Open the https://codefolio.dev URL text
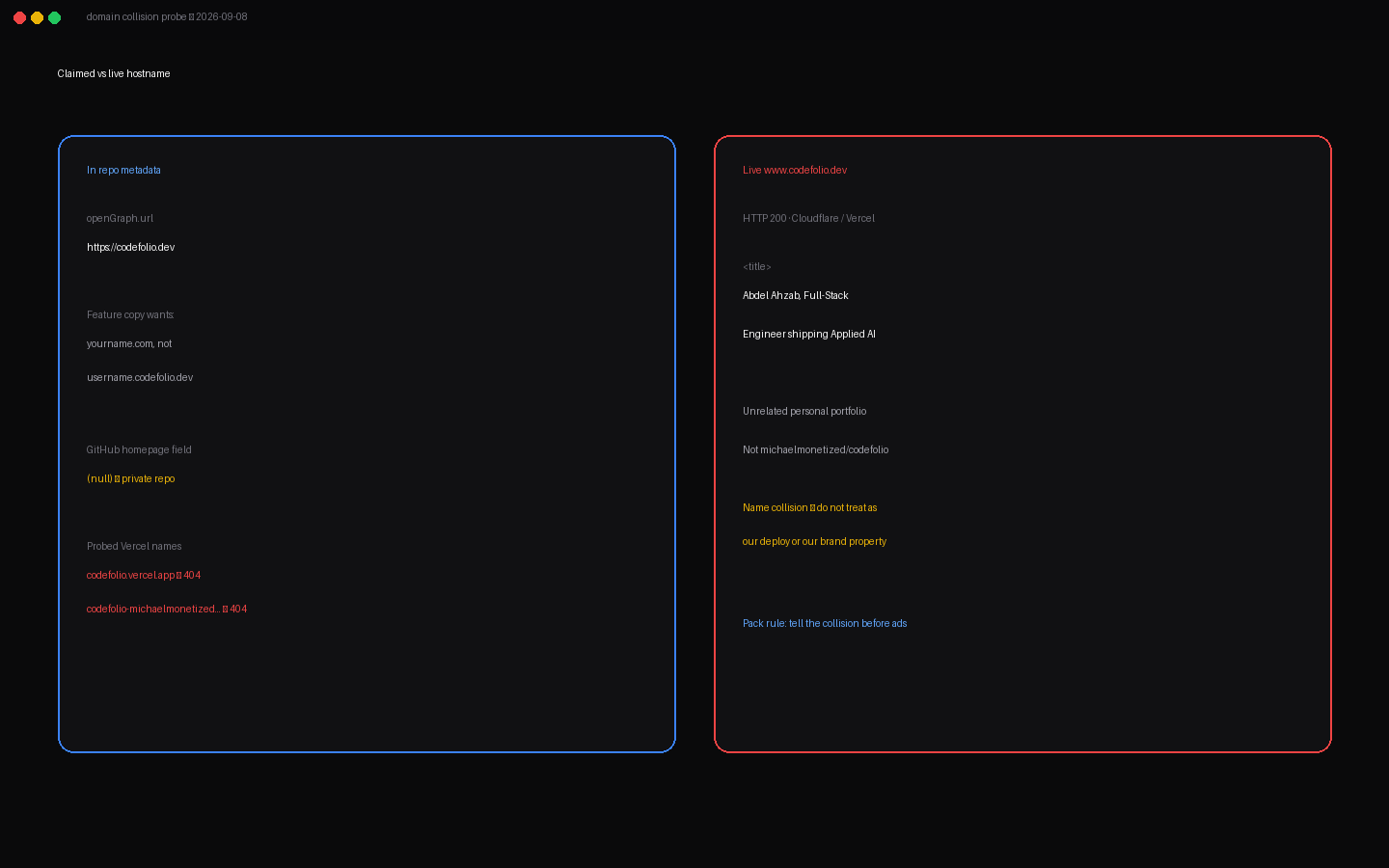1389x868 pixels. (x=130, y=247)
